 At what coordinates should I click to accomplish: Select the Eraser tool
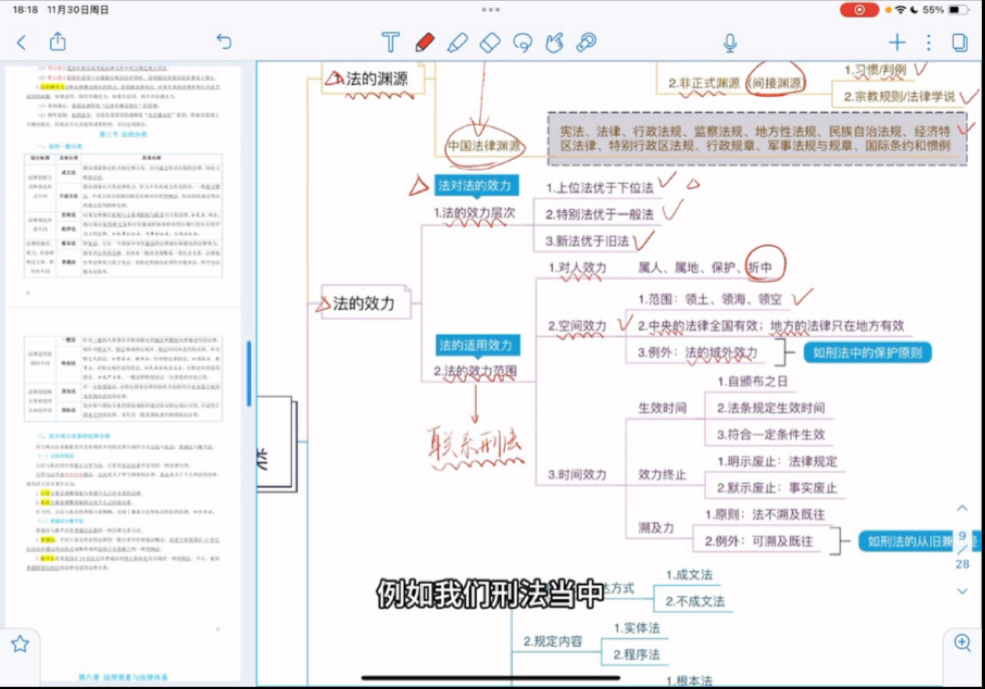coord(490,42)
